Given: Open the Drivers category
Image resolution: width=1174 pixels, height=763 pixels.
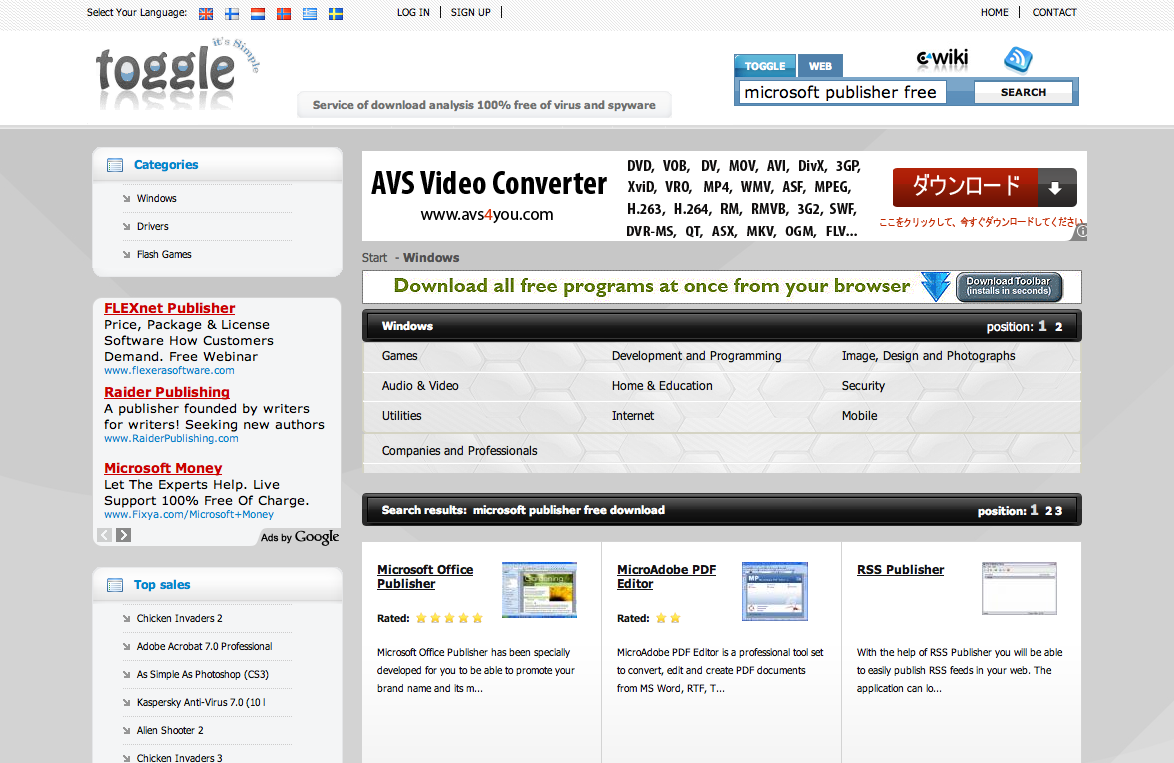Looking at the screenshot, I should [153, 226].
